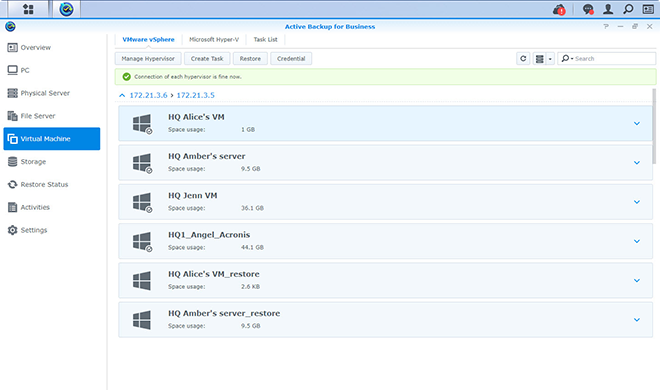Switch to the Task List tab
Screen dimensions: 660x390
tap(265, 40)
